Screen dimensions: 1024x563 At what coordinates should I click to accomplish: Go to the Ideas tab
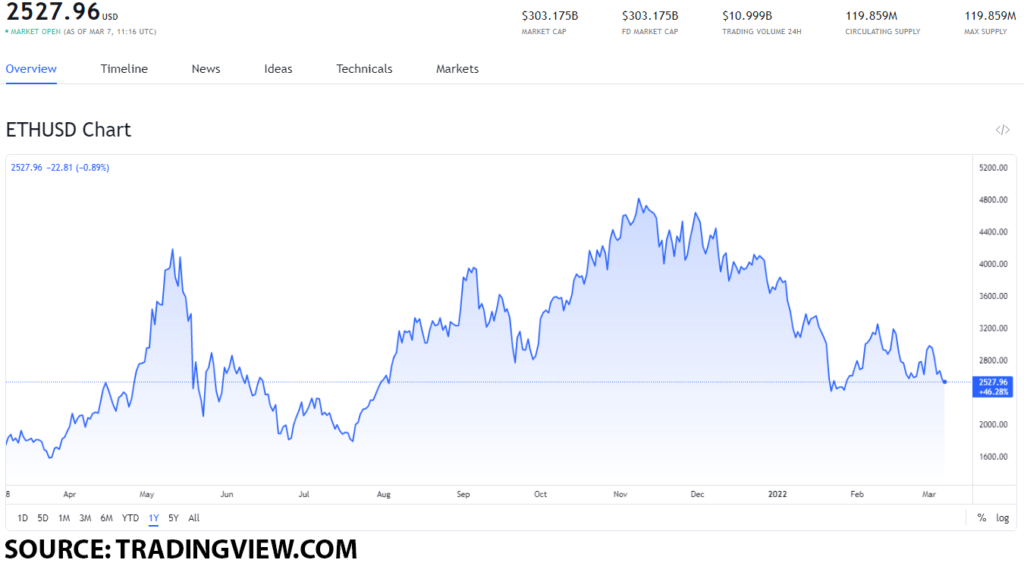click(x=278, y=69)
